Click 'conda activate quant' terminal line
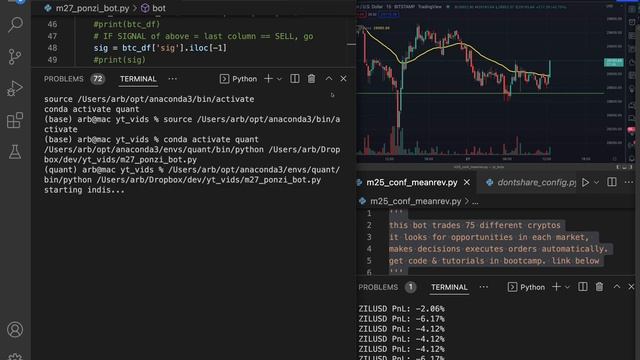Screen dimensions: 640x360 (x=91, y=109)
